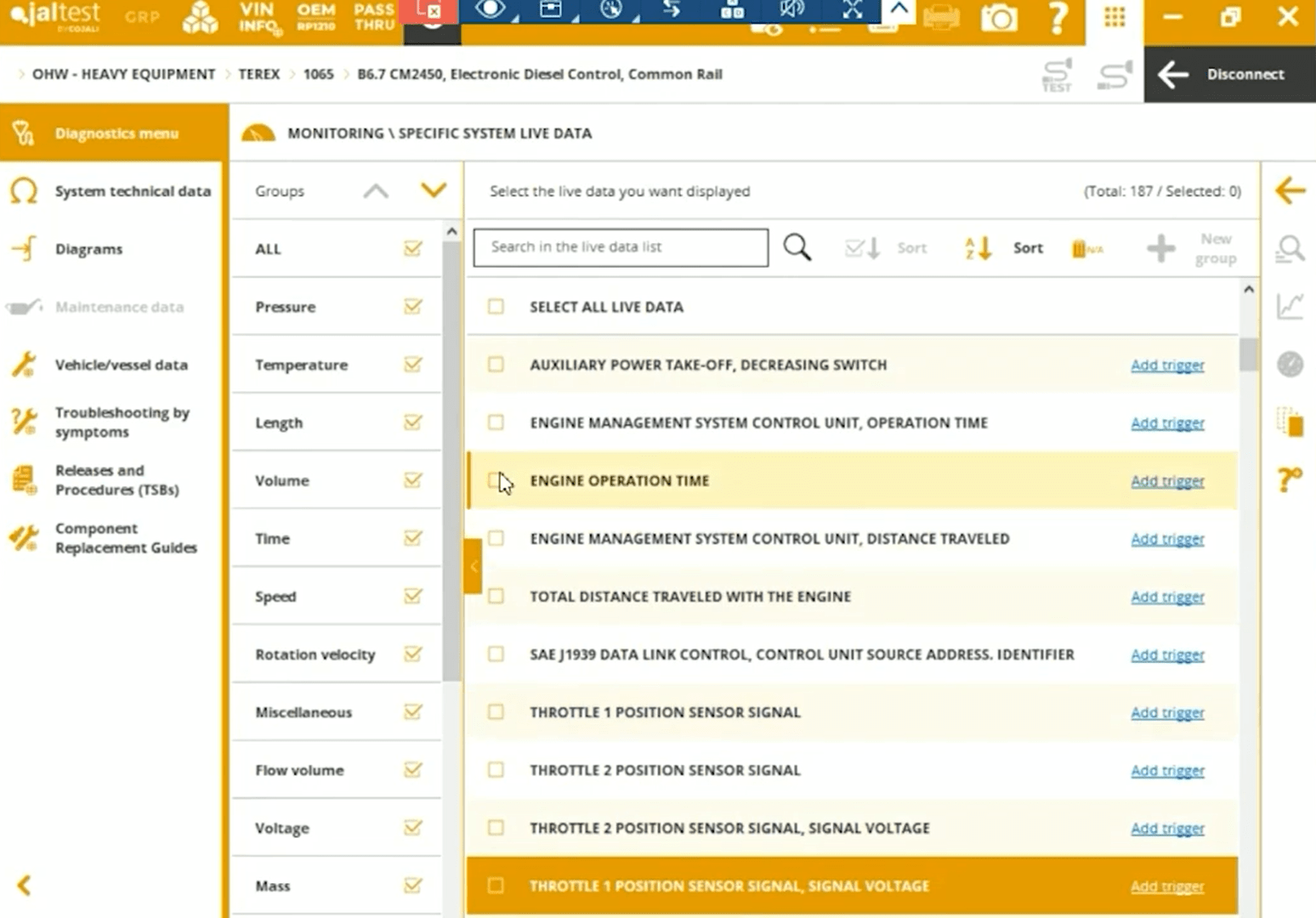Go back using the orange arrow in the right panel
This screenshot has width=1316, height=918.
click(x=1290, y=190)
